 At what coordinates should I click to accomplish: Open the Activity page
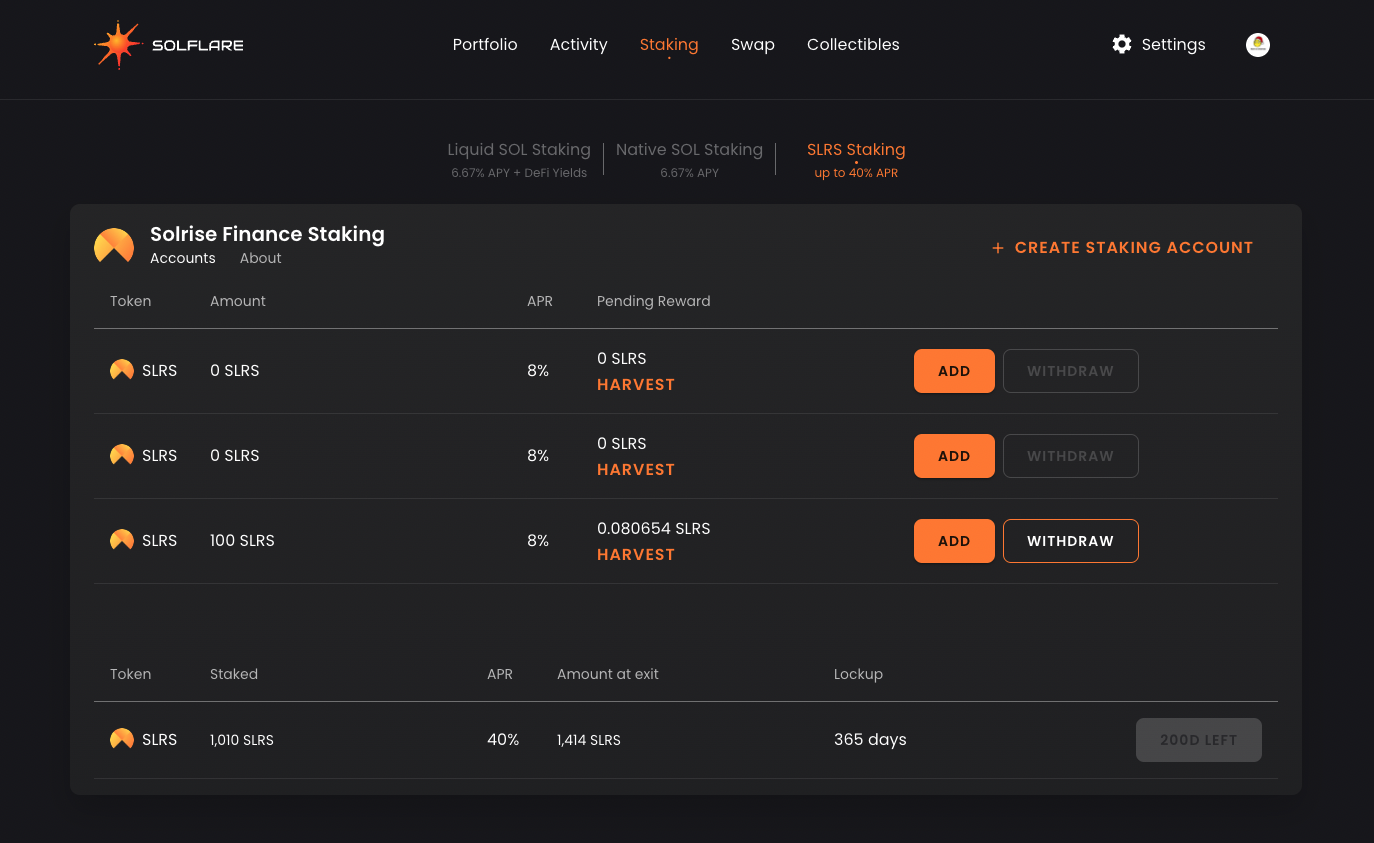(578, 44)
